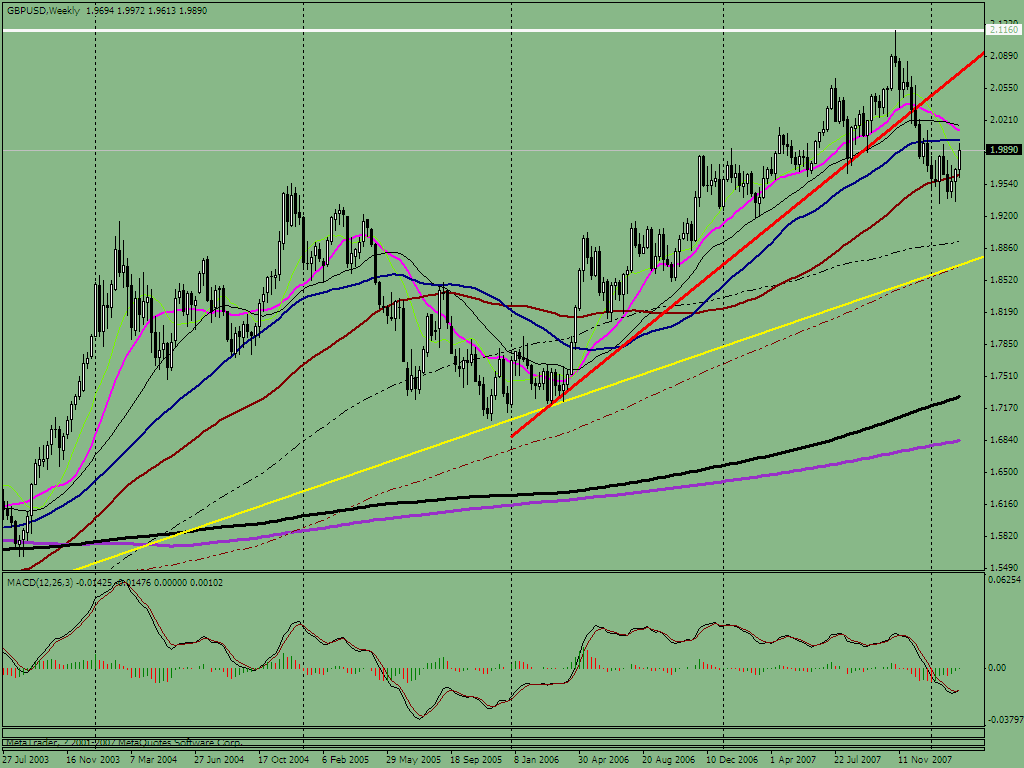Click the 1.6160 price scale value
Viewport: 1024px width, 768px height.
click(1004, 504)
